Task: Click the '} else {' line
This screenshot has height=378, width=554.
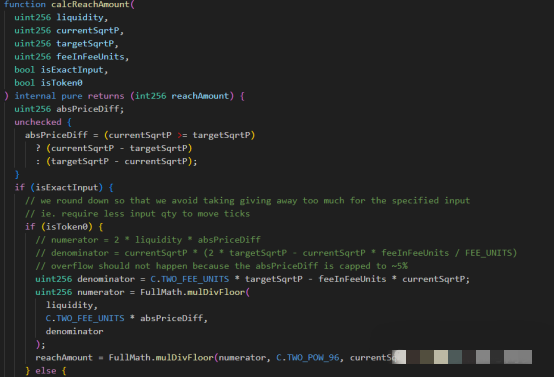Action: click(46, 370)
